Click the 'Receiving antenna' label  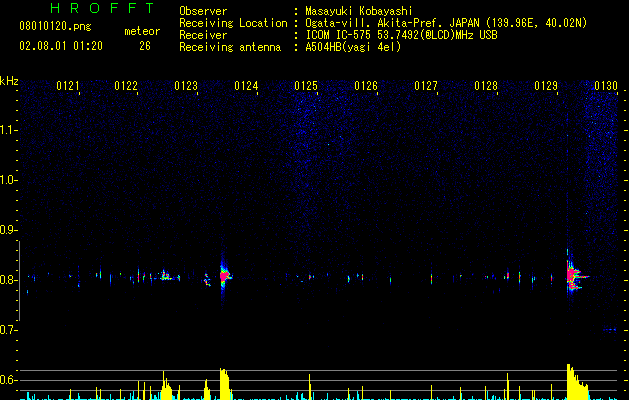[230, 47]
